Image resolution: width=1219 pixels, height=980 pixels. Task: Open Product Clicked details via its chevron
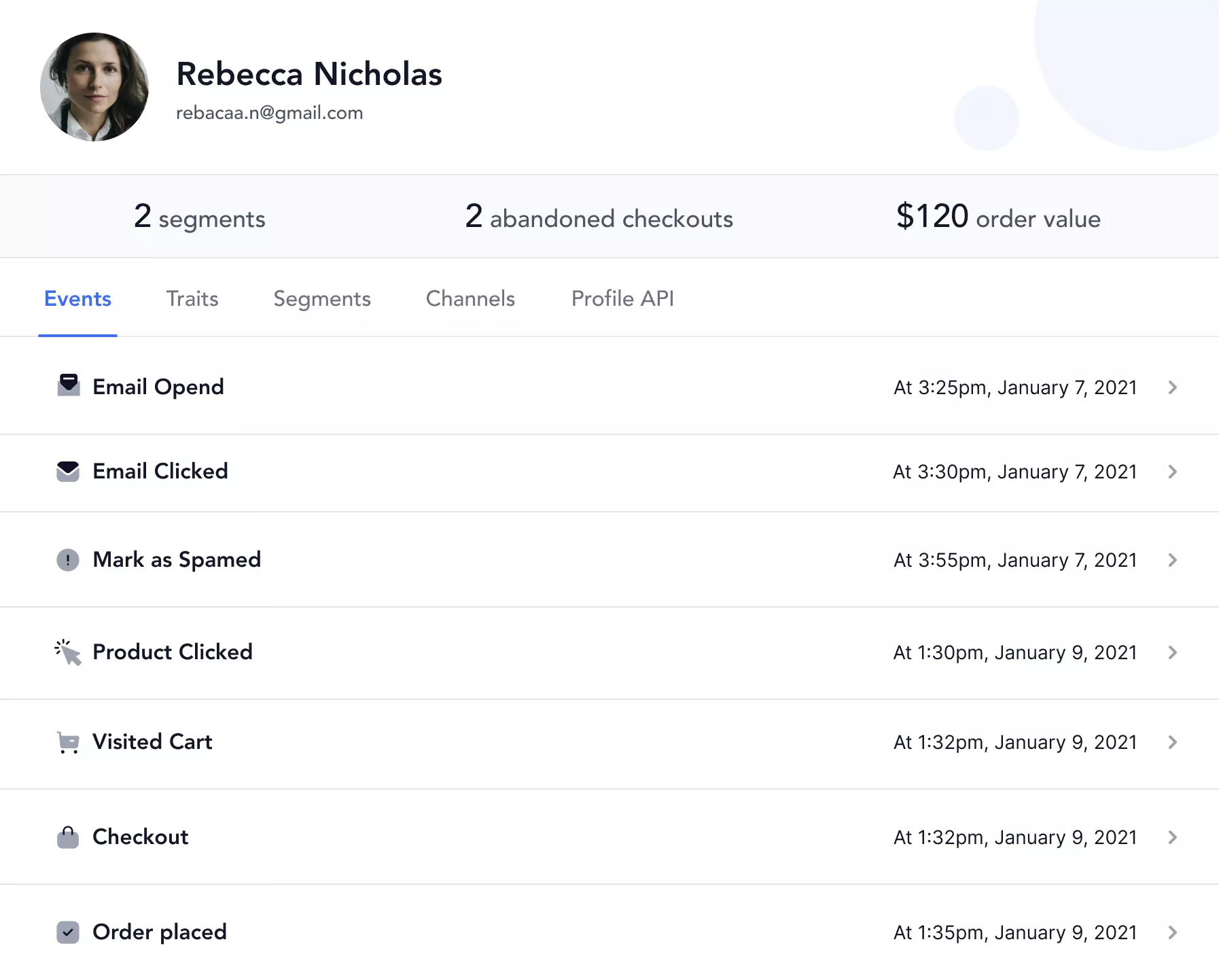point(1172,652)
